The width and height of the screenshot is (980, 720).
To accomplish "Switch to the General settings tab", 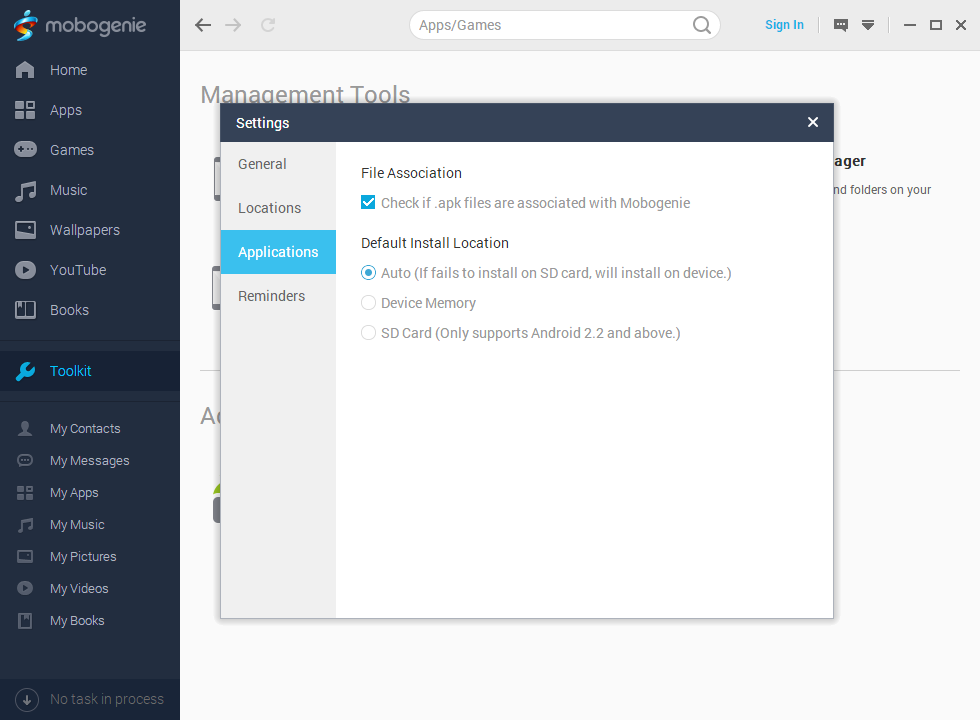I will tap(263, 164).
